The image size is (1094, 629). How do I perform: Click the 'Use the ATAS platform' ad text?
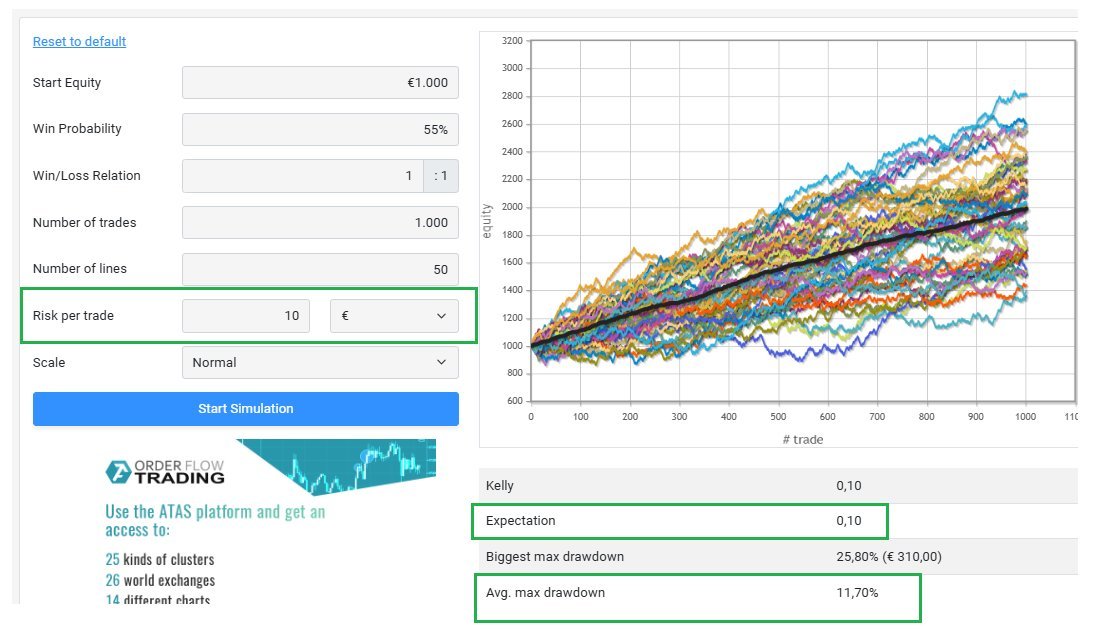click(x=215, y=520)
